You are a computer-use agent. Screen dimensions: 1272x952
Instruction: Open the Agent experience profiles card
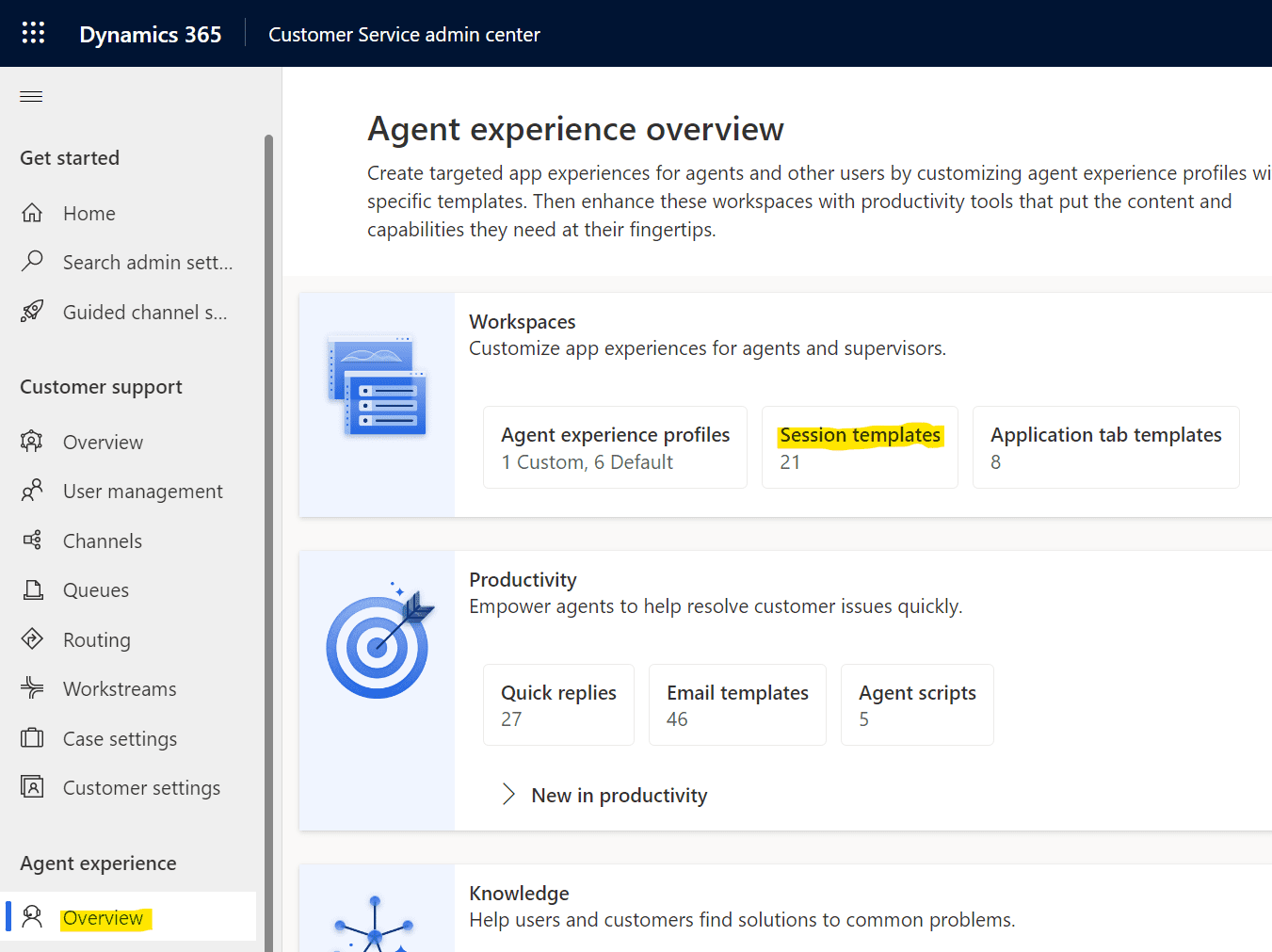[x=615, y=447]
